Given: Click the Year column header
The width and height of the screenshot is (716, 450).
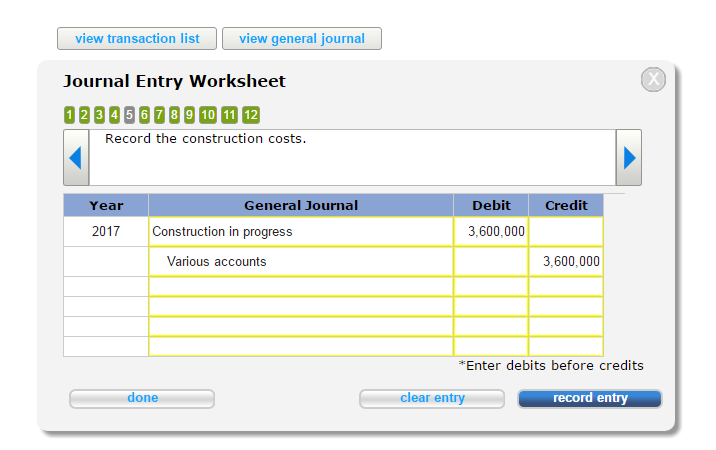Looking at the screenshot, I should [x=106, y=205].
